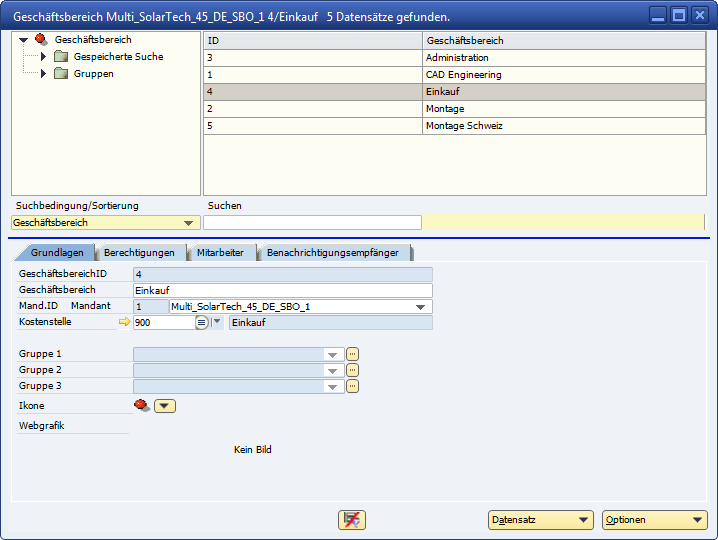Open the Mandant dropdown list
The image size is (718, 540).
coord(423,307)
